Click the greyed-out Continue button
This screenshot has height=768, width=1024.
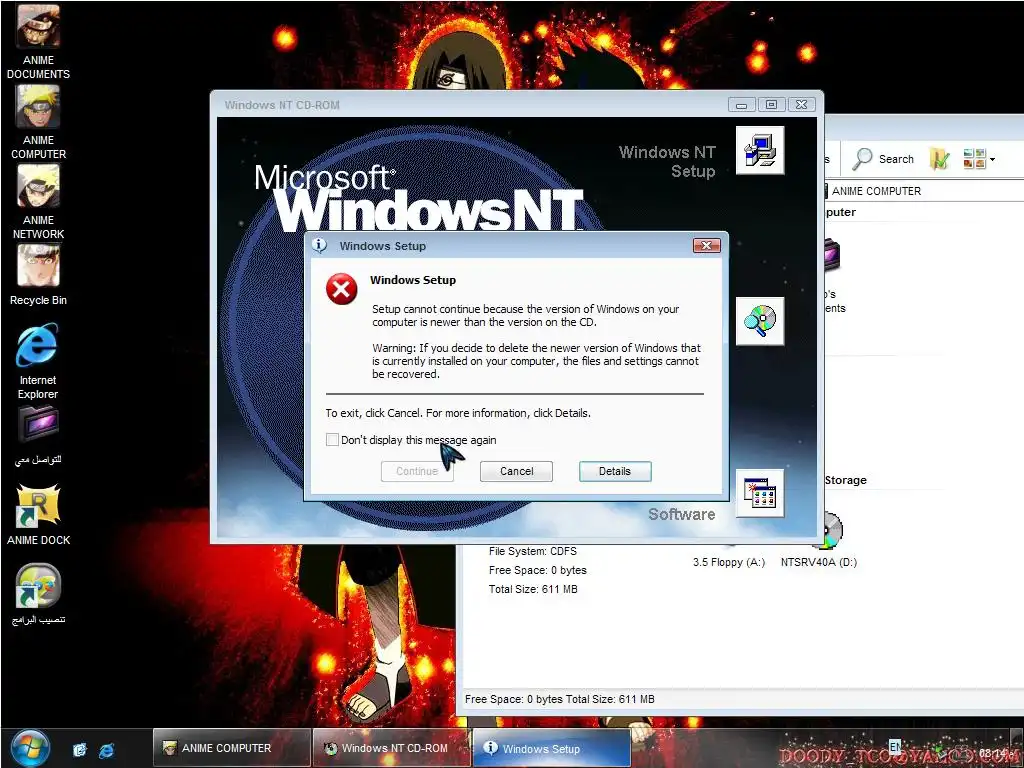417,472
